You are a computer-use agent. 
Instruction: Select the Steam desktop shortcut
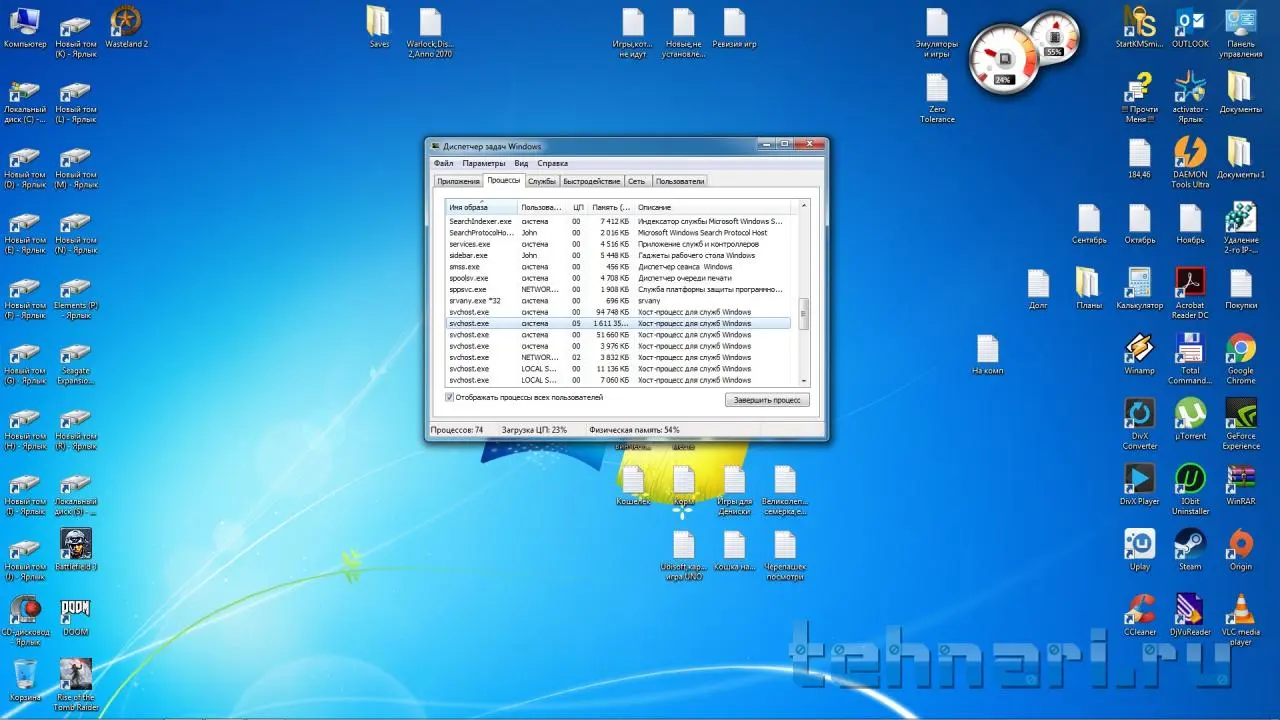pos(1190,545)
